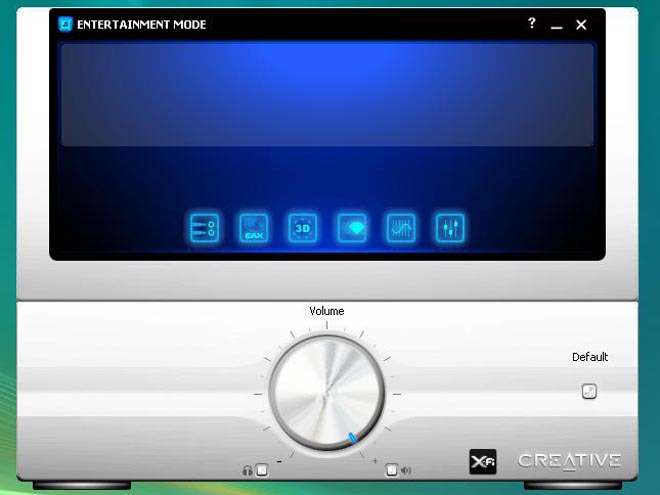Open the 3D CMSS settings icon

point(303,228)
